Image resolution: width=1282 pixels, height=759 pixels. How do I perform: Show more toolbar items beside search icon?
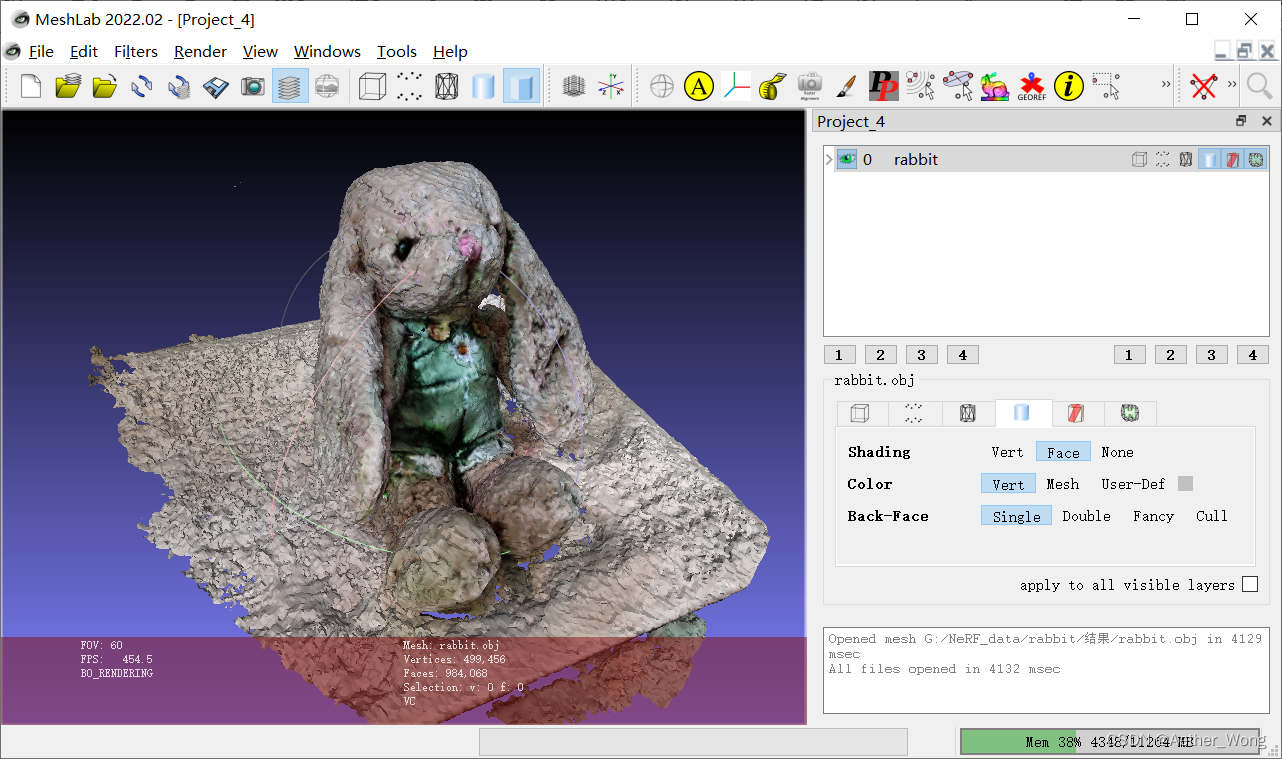click(x=1232, y=86)
